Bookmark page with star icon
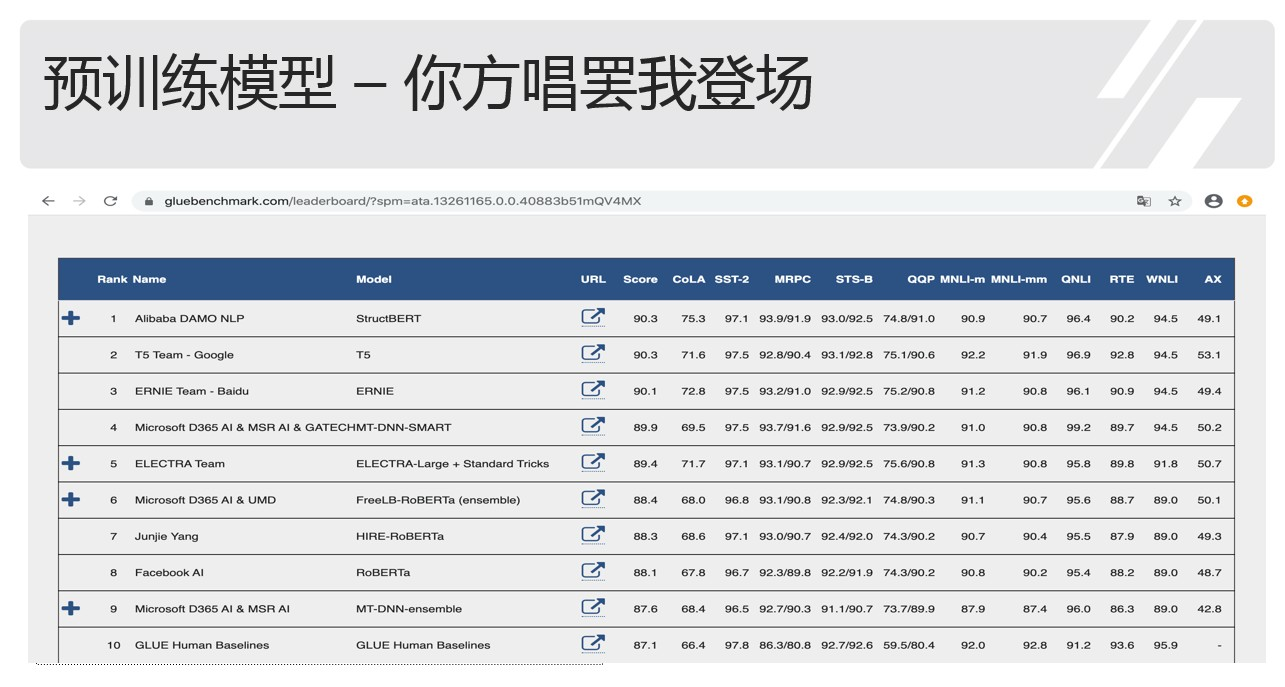 coord(1175,201)
